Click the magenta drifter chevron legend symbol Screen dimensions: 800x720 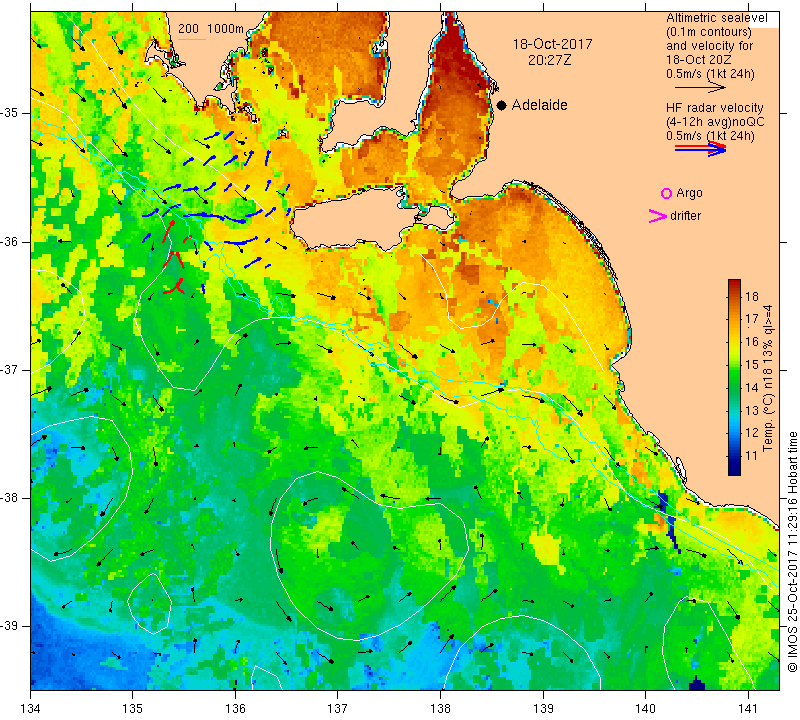tap(657, 216)
